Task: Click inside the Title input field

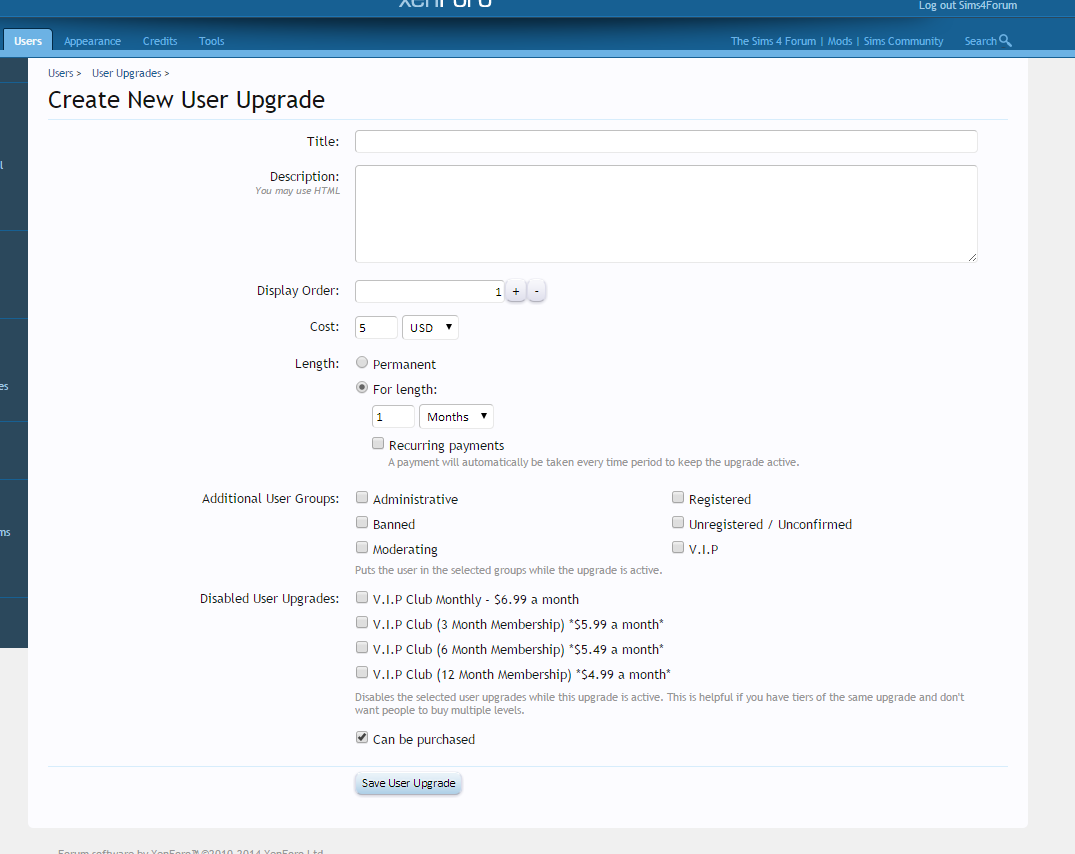Action: pyautogui.click(x=665, y=141)
